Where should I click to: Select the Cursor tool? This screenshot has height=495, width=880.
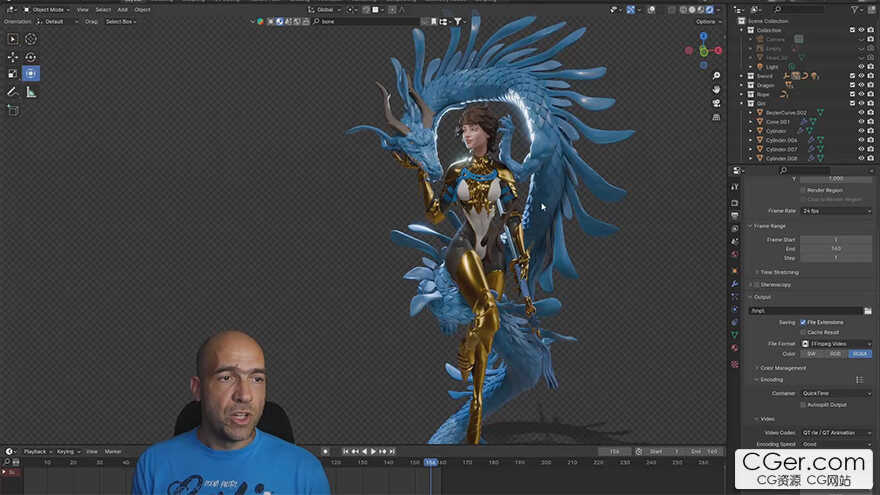[31, 39]
